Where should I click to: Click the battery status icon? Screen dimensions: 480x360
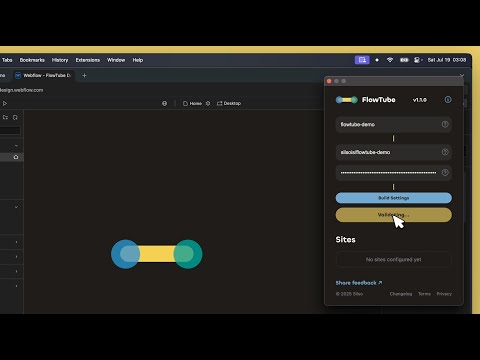(404, 60)
